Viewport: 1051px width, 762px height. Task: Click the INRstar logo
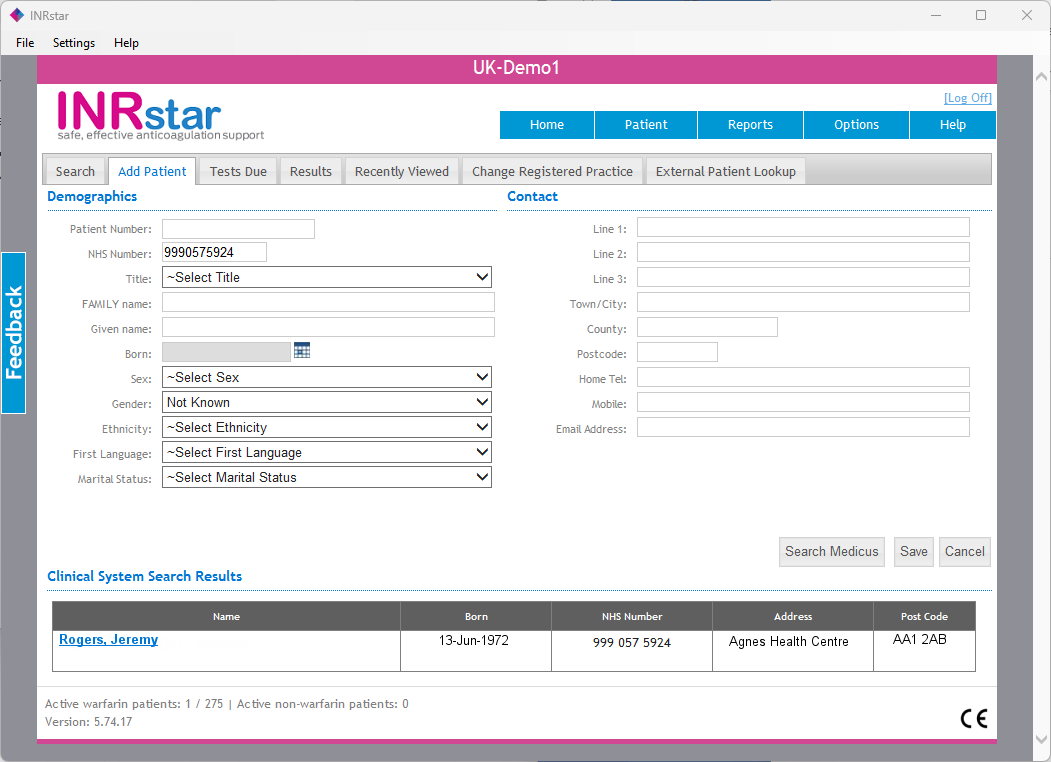(x=160, y=116)
